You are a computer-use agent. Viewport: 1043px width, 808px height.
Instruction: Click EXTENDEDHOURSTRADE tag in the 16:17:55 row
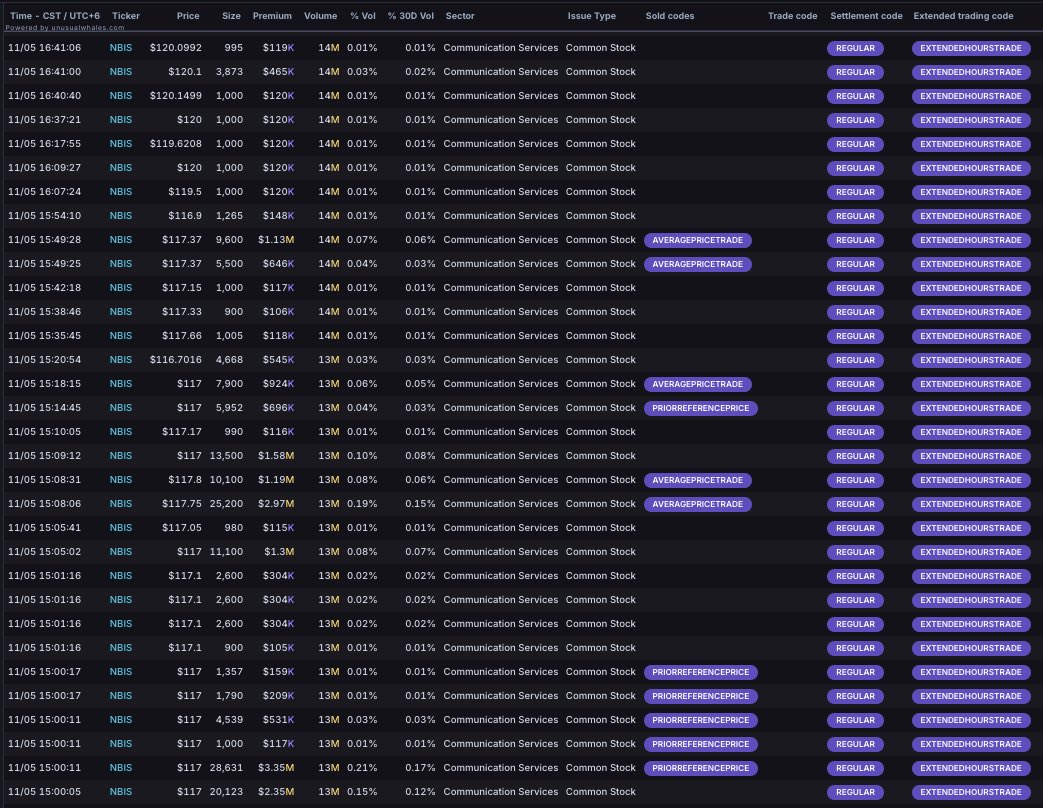click(971, 144)
